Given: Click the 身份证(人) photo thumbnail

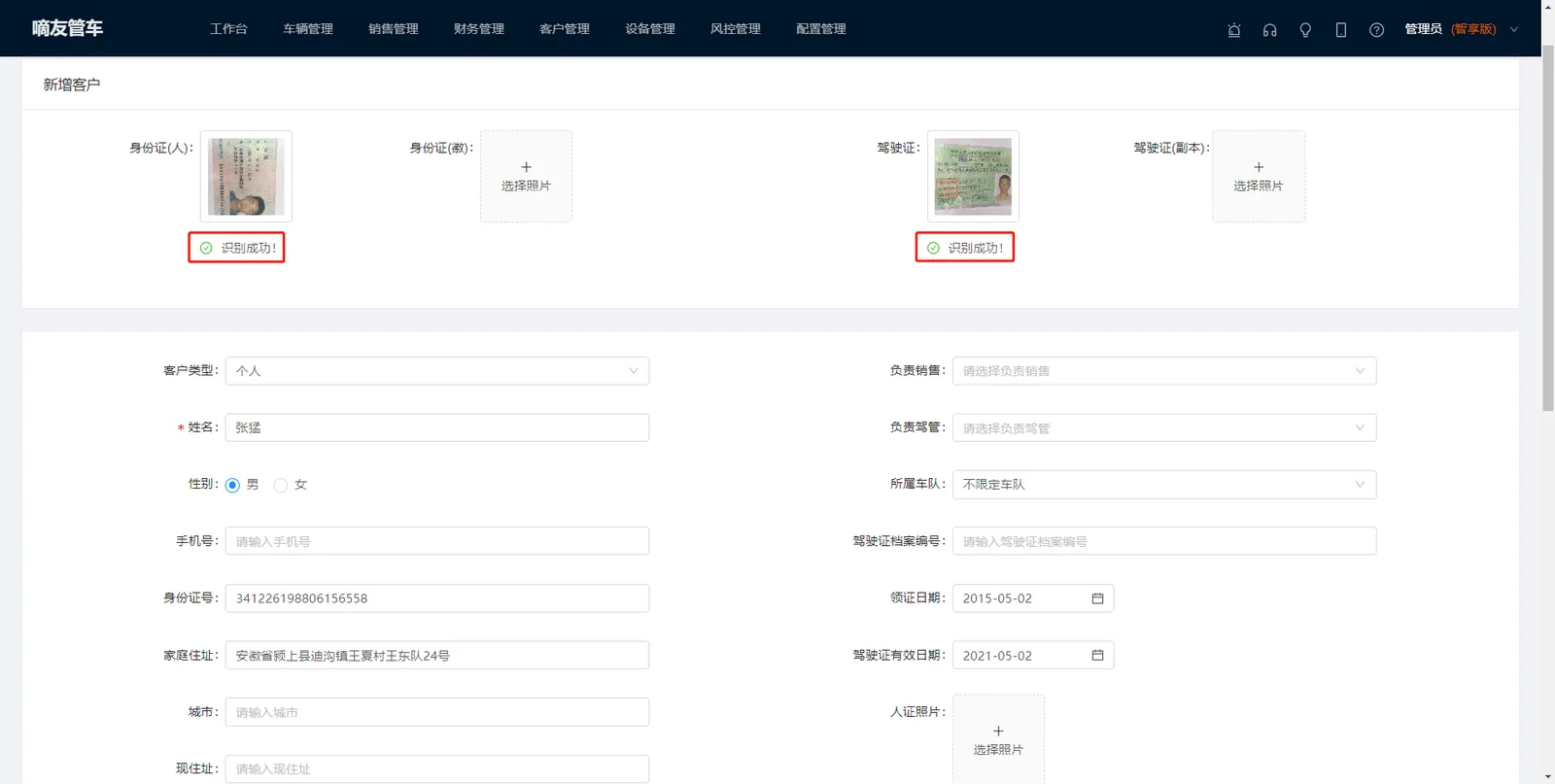Looking at the screenshot, I should point(246,176).
